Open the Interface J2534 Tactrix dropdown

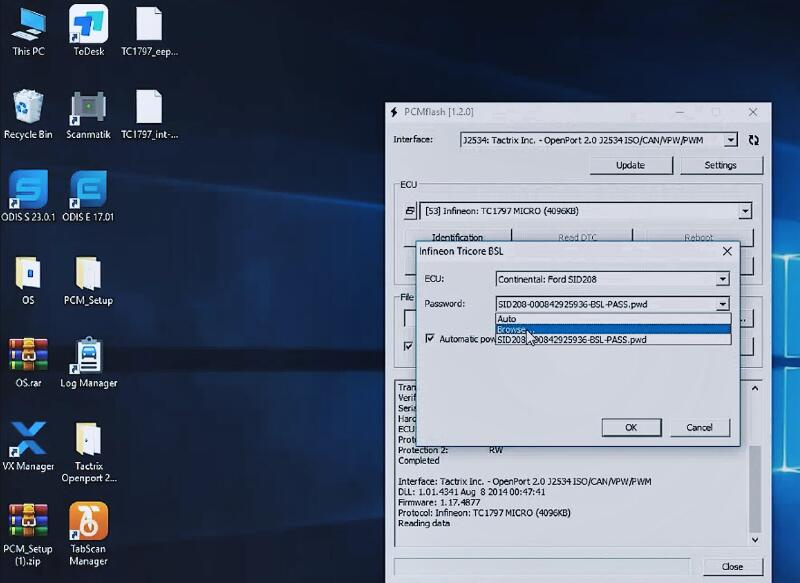[730, 140]
